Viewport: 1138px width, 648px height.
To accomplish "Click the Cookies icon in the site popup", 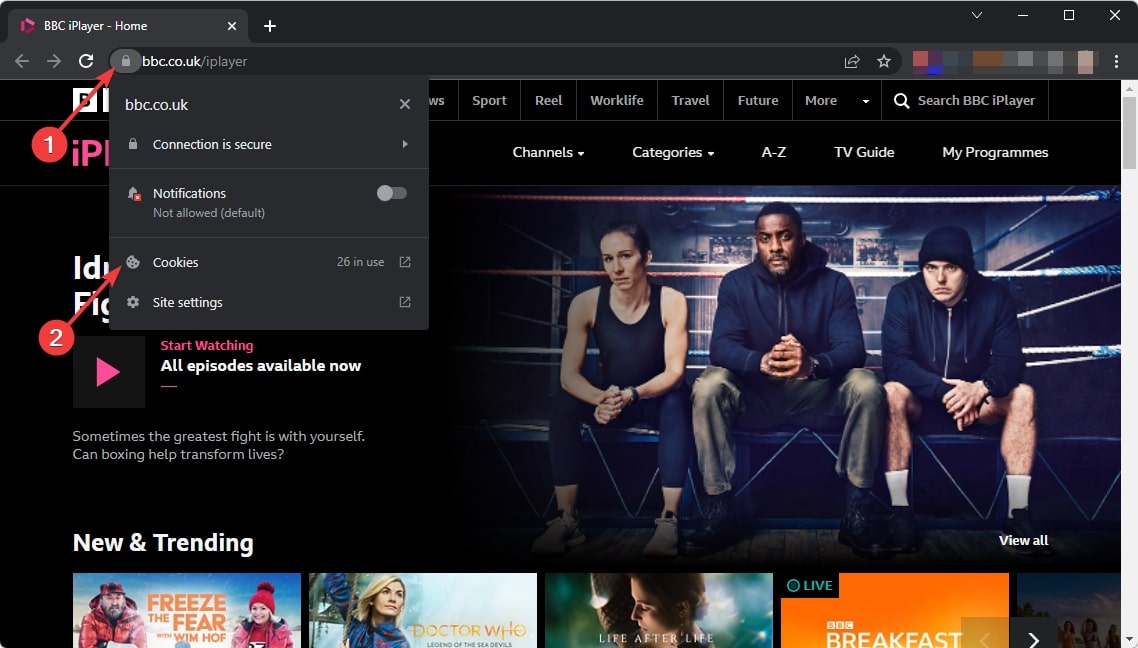I will click(131, 262).
